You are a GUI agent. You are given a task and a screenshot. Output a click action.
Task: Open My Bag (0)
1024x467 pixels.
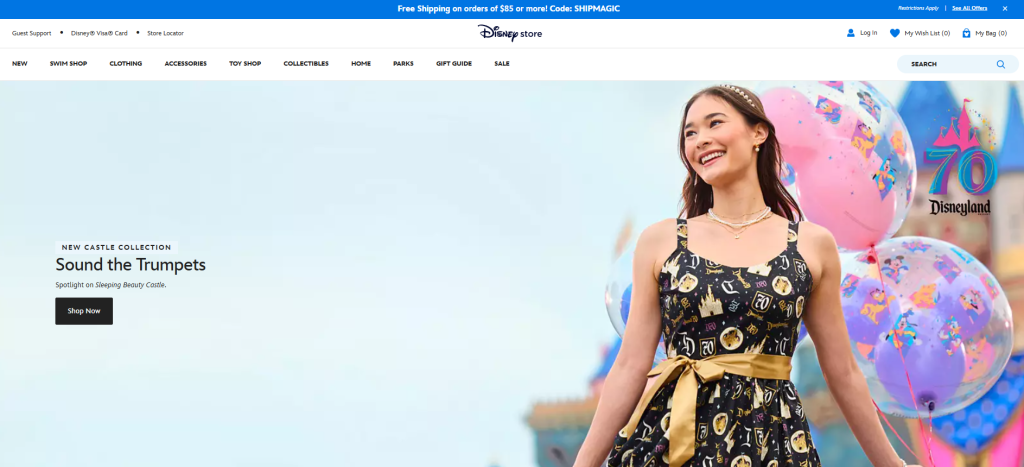(991, 33)
